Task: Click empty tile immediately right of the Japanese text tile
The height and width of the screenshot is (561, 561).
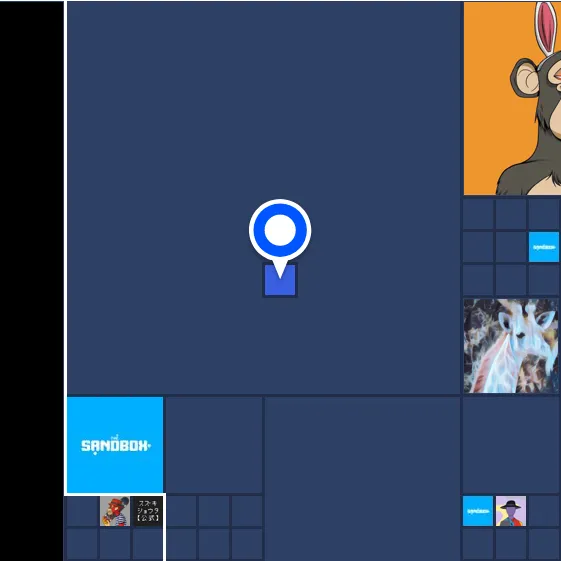Action: pos(181,511)
